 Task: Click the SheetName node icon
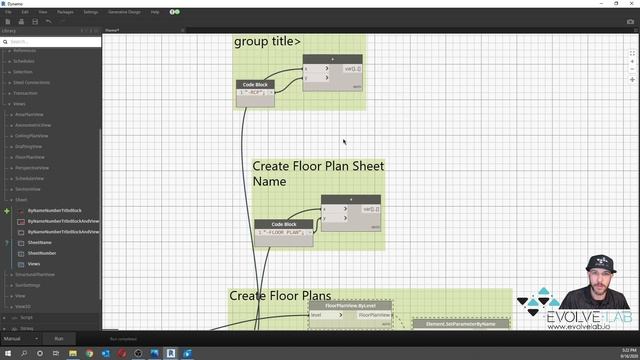[21, 243]
